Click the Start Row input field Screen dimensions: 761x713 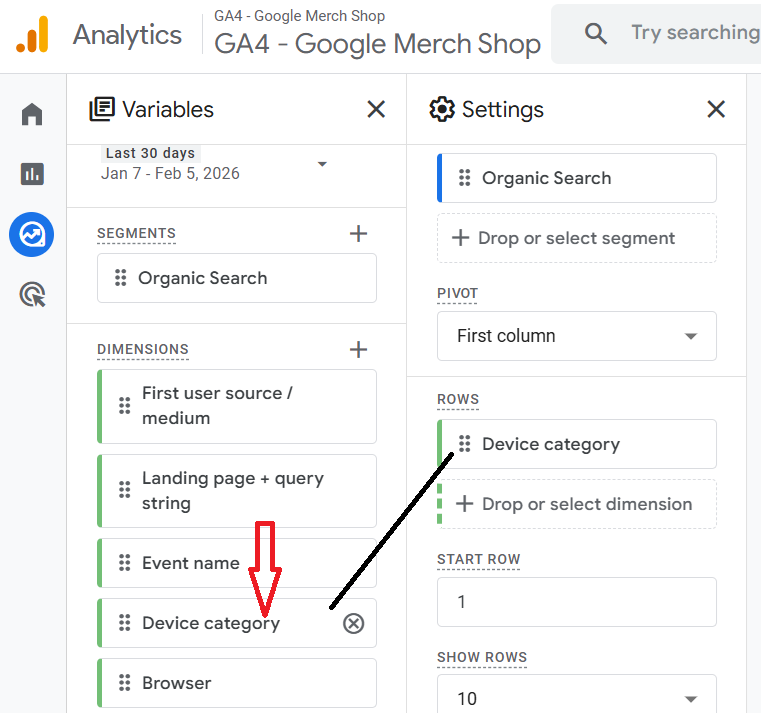[x=576, y=602]
